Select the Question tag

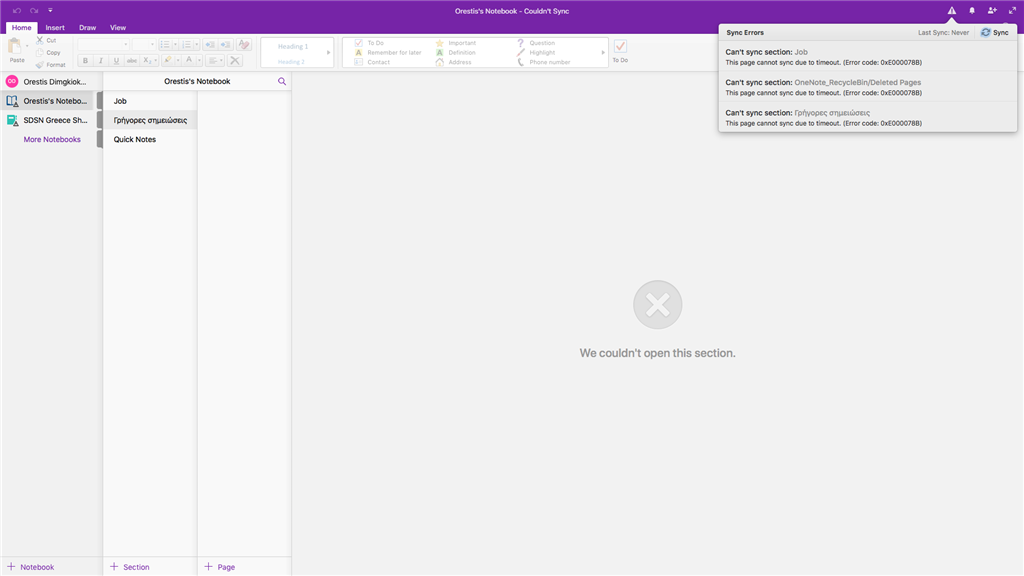point(536,43)
